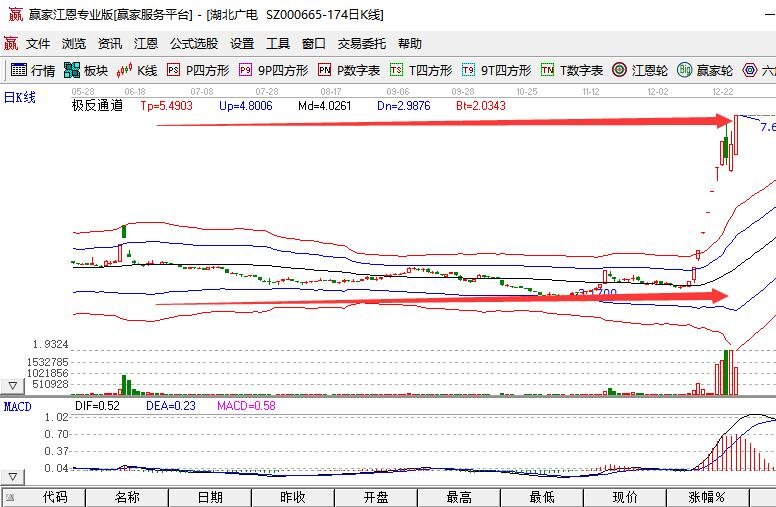Select 行情 toolbar label
Image resolution: width=776 pixels, height=507 pixels.
(43, 71)
